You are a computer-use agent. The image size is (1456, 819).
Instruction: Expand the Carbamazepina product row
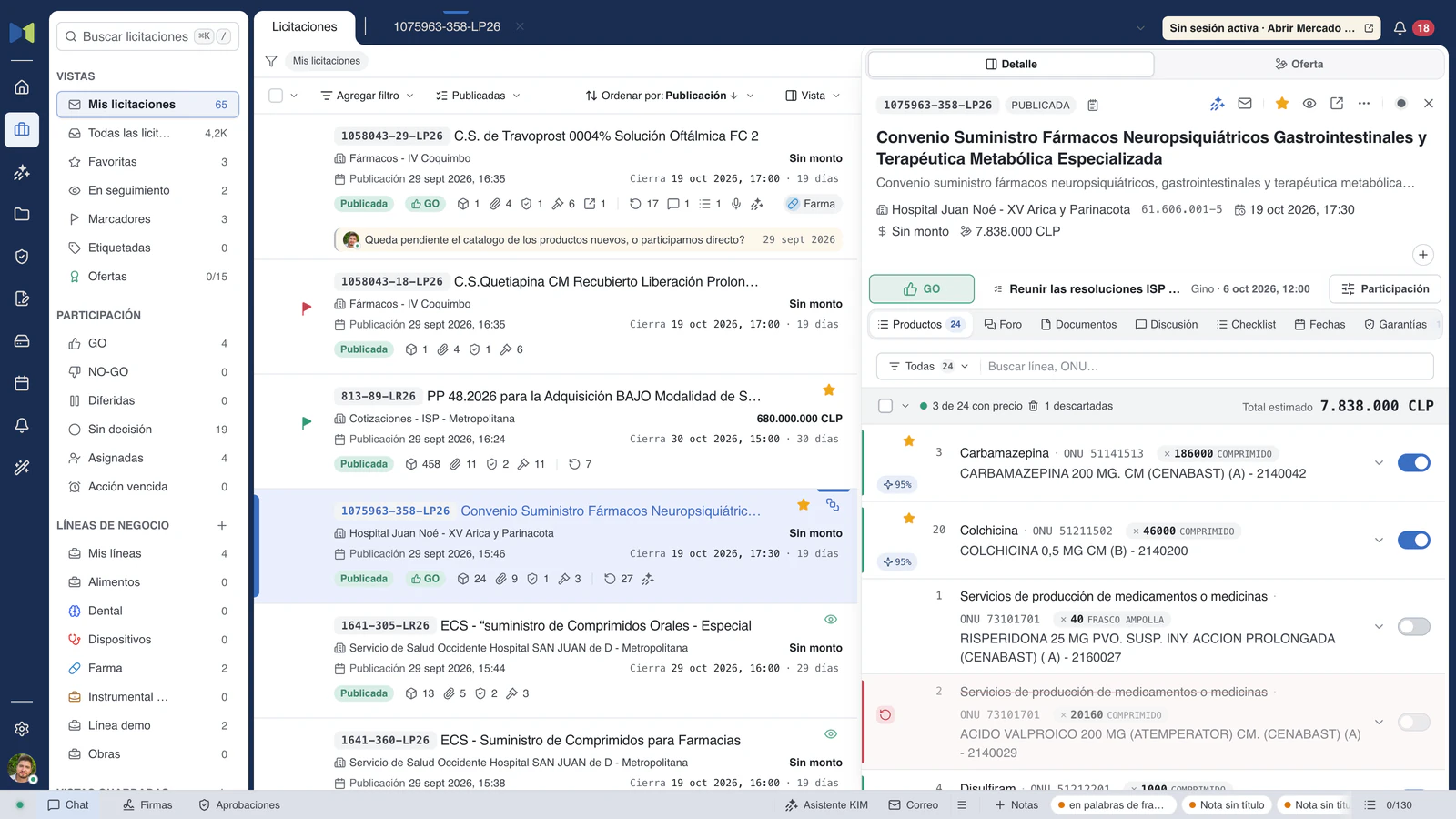(1379, 462)
